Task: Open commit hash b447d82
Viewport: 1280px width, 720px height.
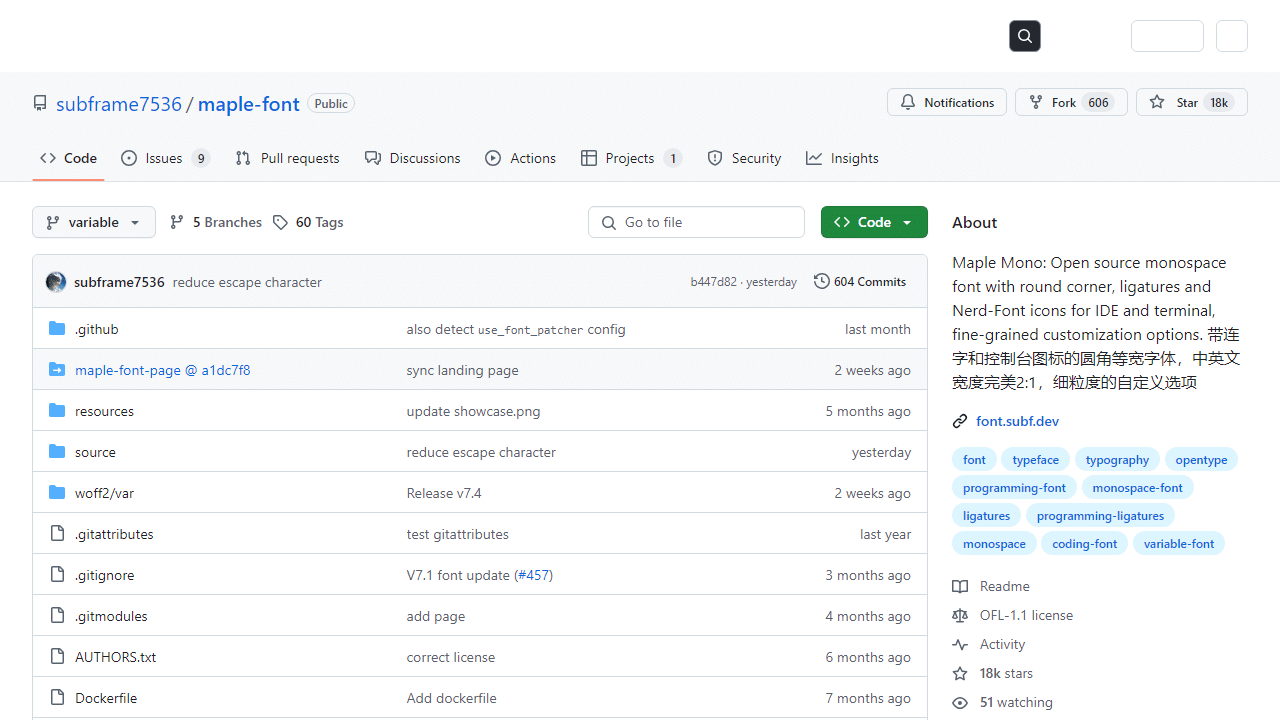Action: tap(713, 282)
